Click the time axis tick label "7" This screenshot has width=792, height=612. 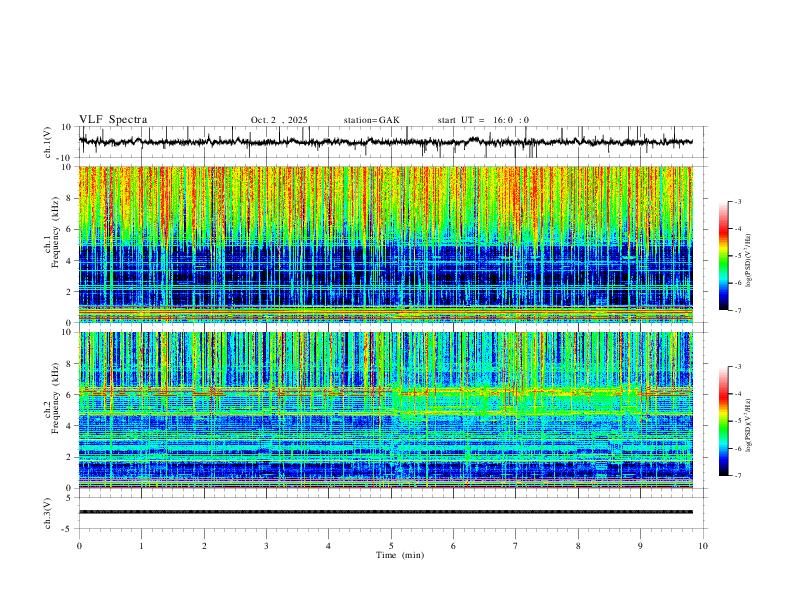click(x=516, y=546)
